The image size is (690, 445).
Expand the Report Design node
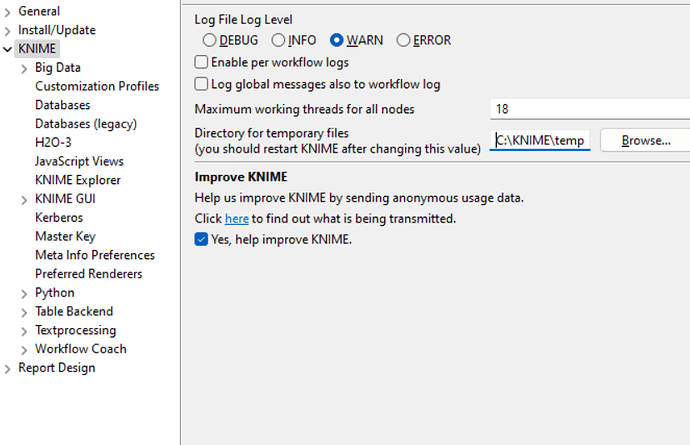coord(8,368)
